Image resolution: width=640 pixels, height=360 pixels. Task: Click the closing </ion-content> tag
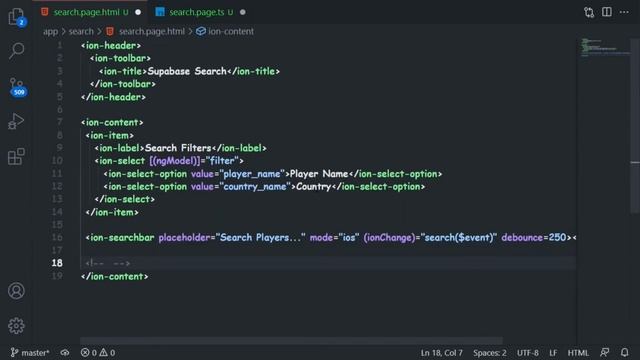point(115,276)
